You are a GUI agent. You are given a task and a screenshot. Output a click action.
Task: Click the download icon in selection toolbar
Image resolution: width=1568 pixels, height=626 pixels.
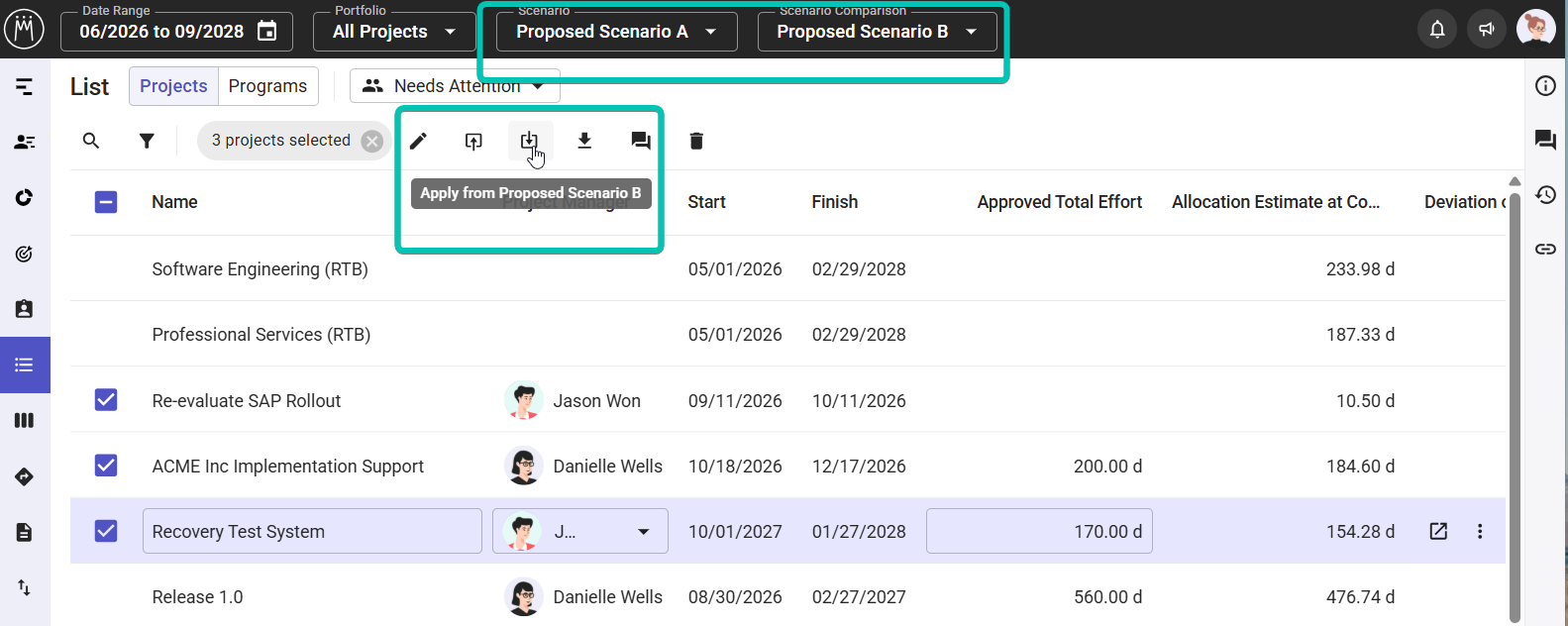[x=584, y=141]
